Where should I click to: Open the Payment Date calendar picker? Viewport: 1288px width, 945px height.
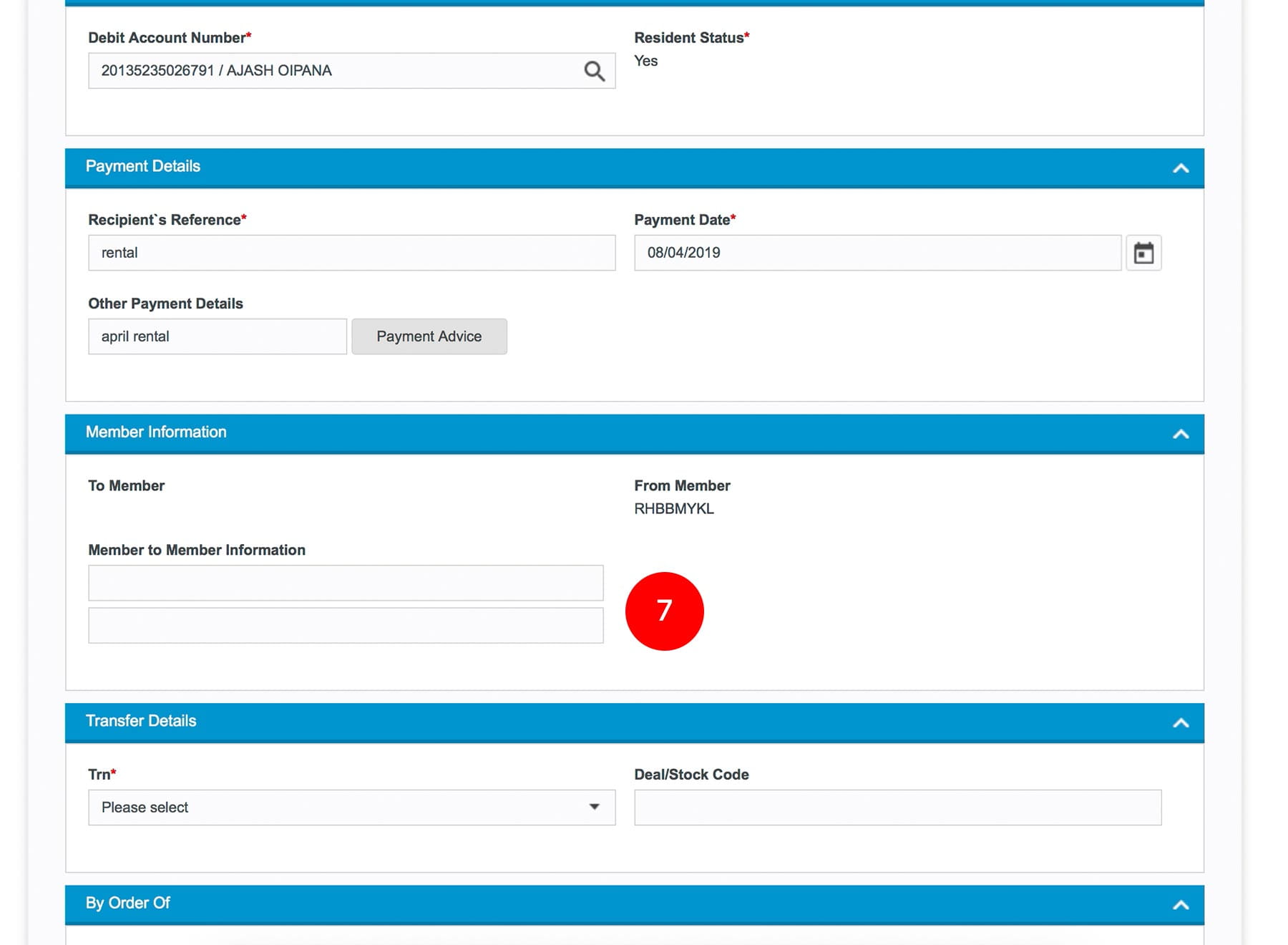click(1143, 253)
